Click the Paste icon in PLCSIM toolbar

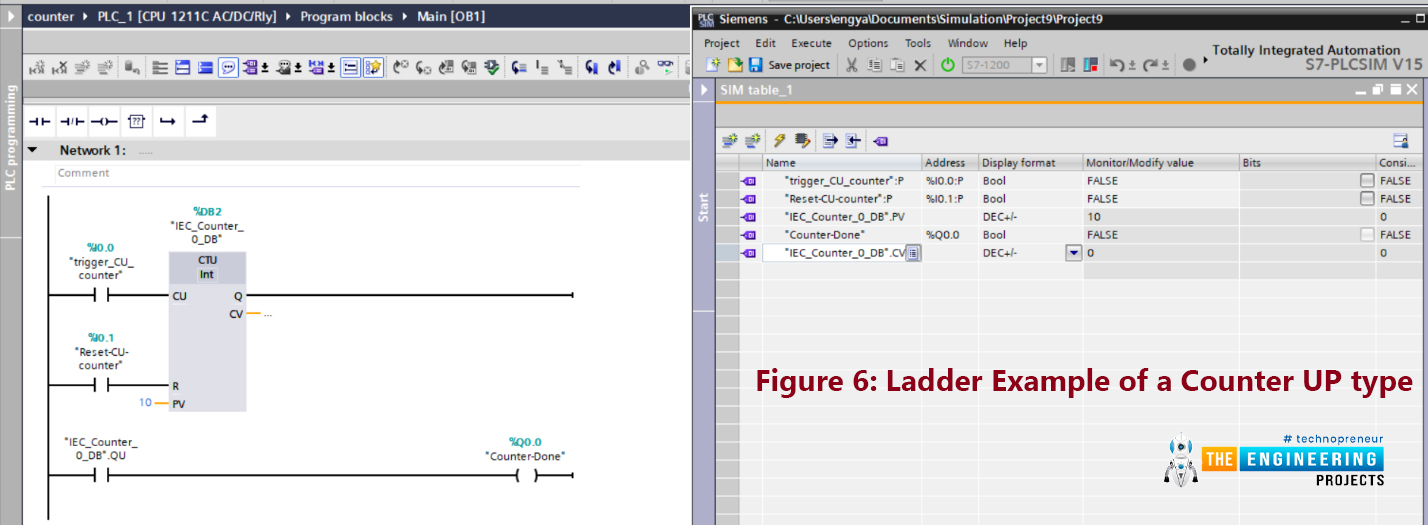[x=897, y=65]
